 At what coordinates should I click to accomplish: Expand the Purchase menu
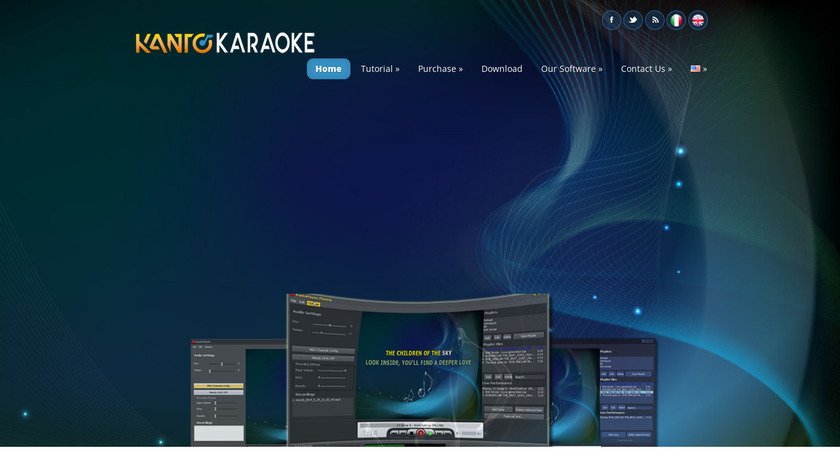pyautogui.click(x=440, y=69)
